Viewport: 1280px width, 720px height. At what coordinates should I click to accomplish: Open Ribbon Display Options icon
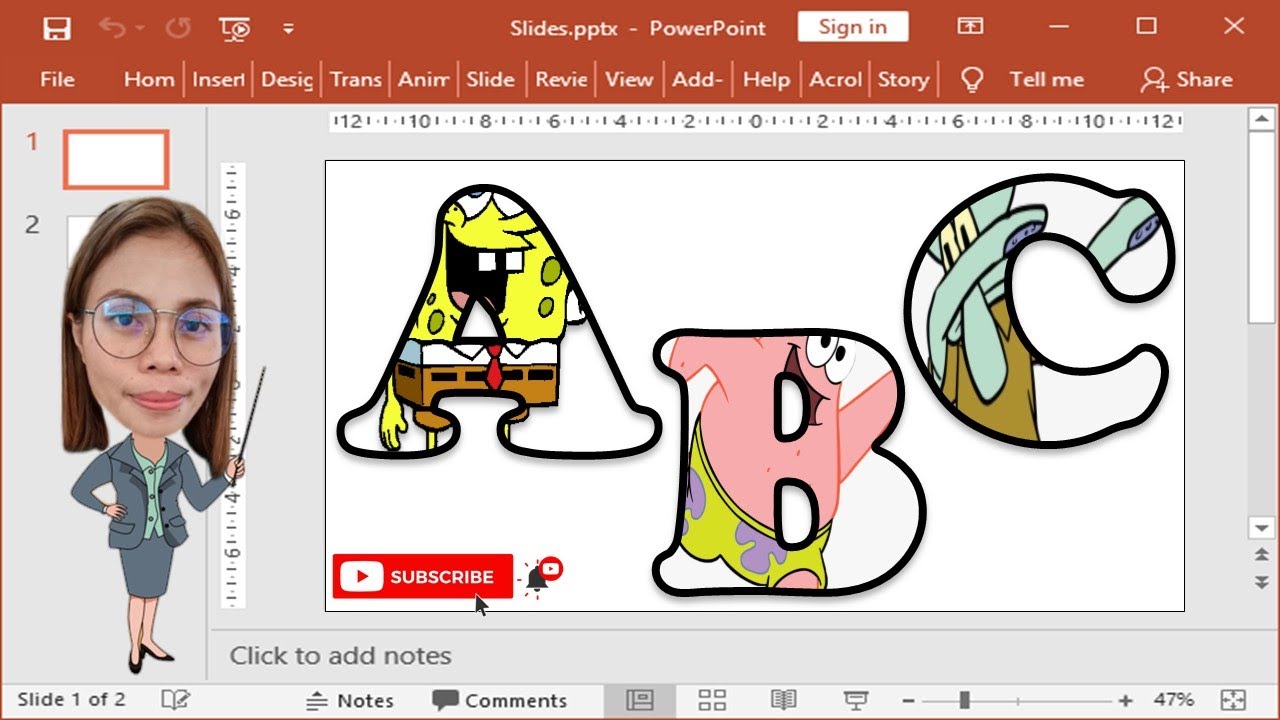970,26
